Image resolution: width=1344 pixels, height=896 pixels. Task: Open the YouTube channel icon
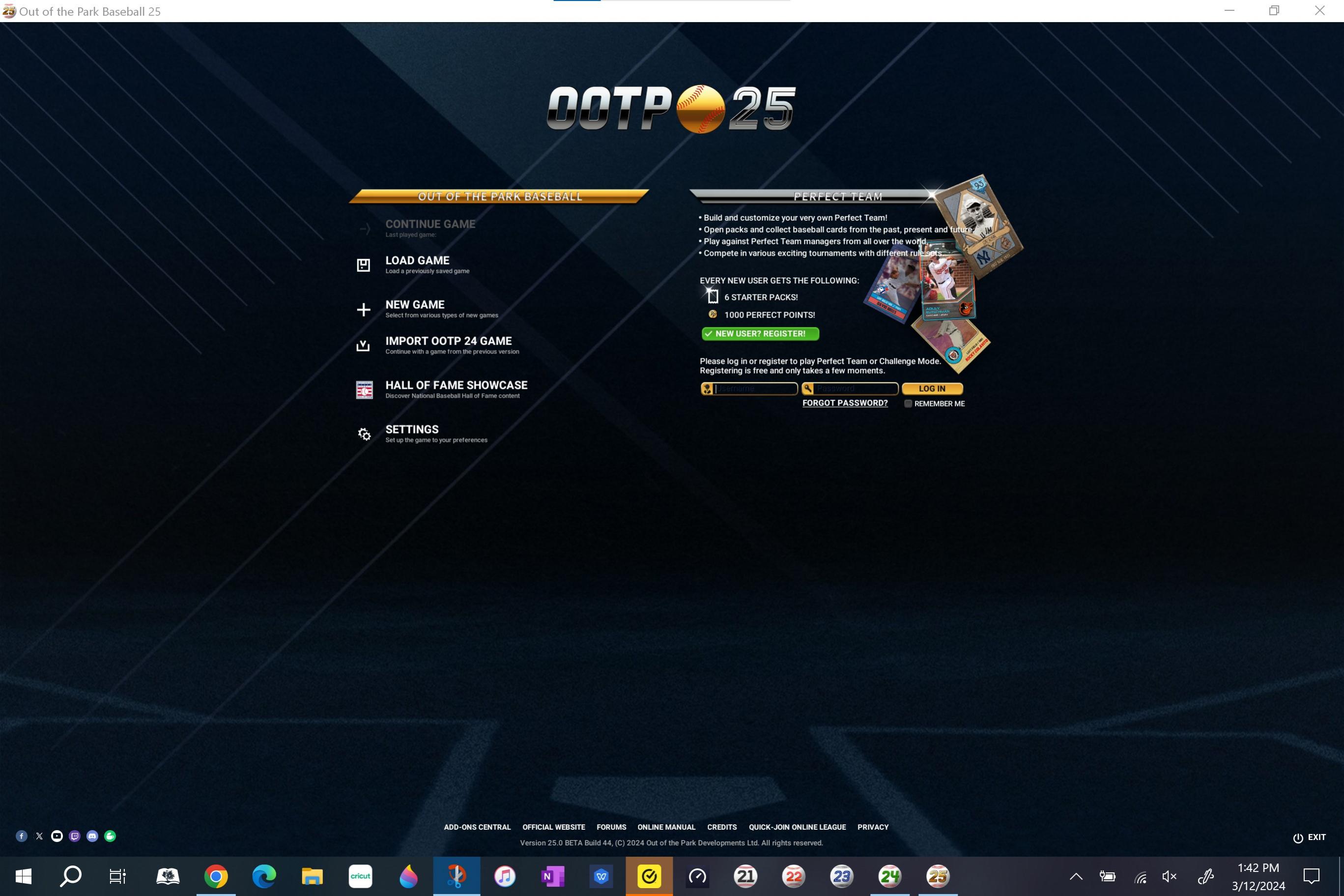(57, 836)
